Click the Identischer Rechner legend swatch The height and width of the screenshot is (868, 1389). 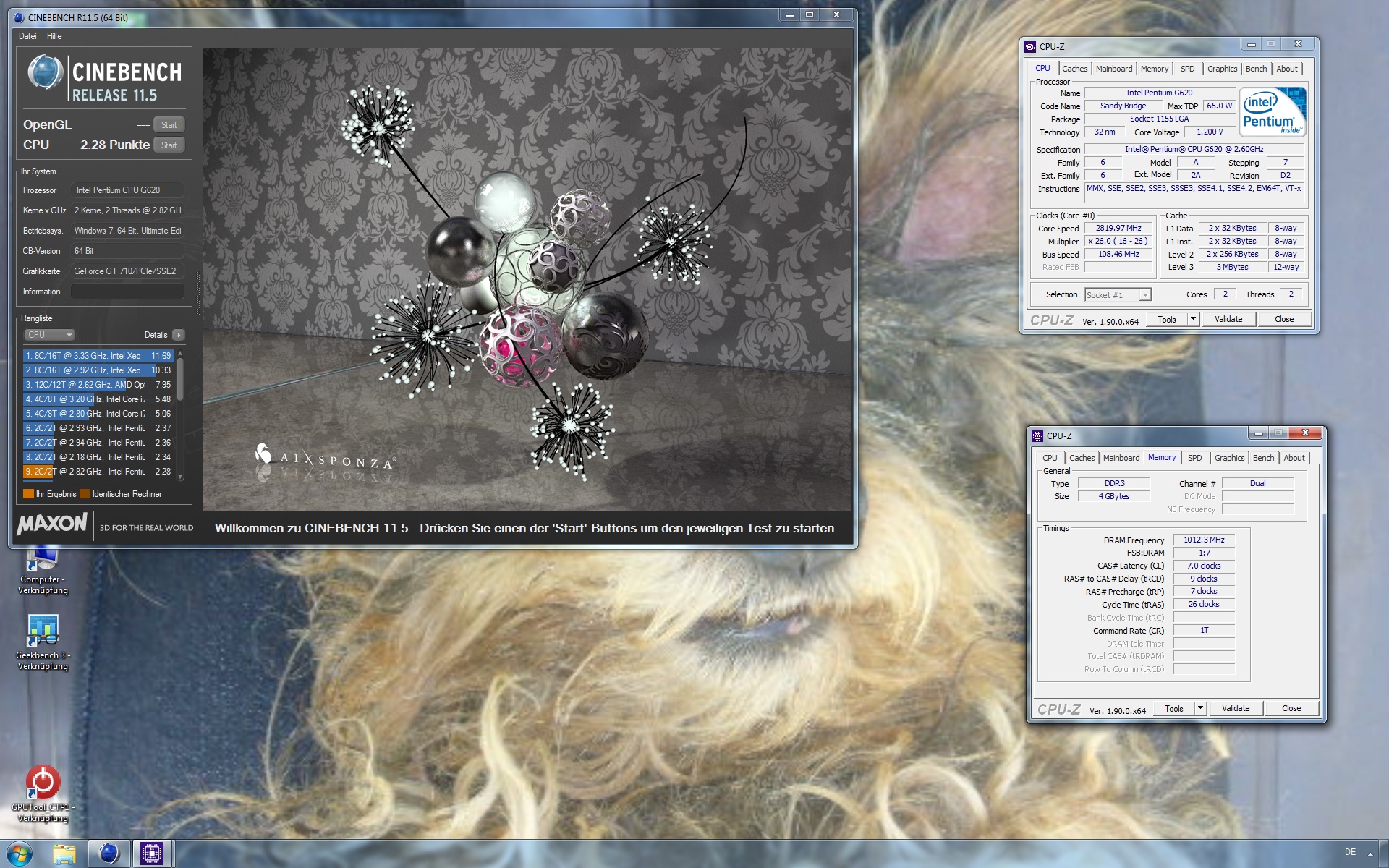[85, 494]
